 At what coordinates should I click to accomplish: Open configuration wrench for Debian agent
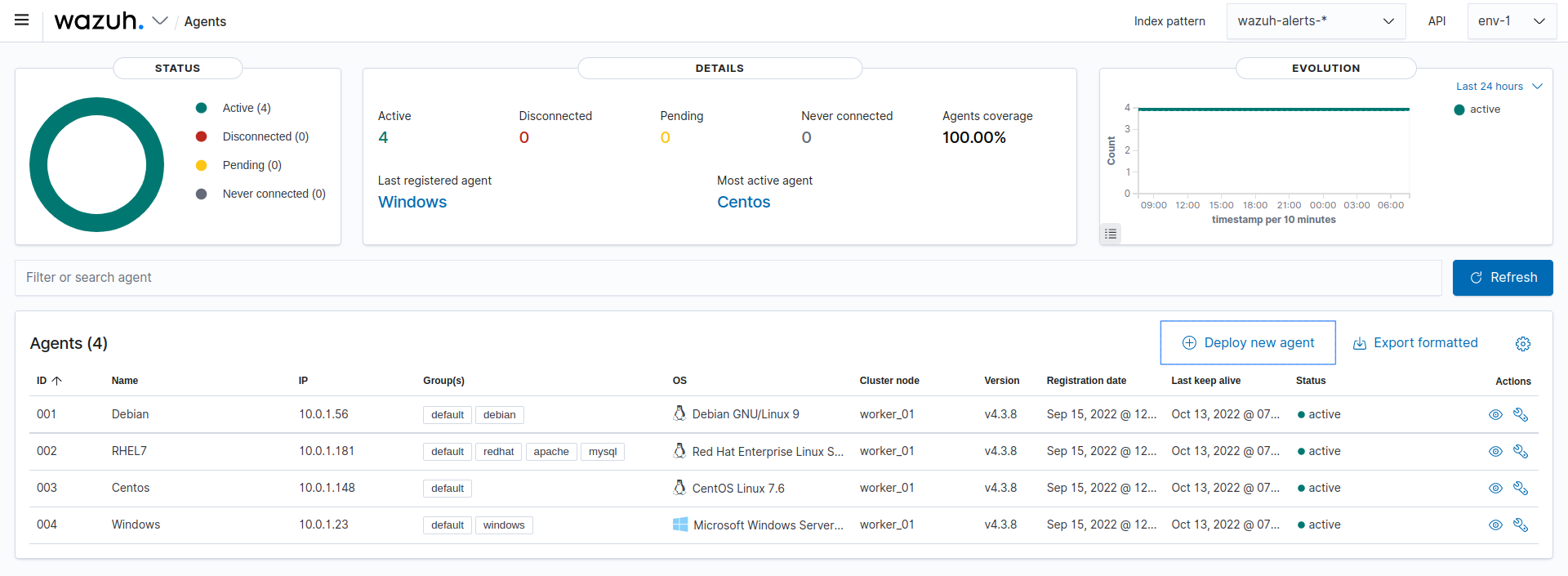click(1521, 415)
